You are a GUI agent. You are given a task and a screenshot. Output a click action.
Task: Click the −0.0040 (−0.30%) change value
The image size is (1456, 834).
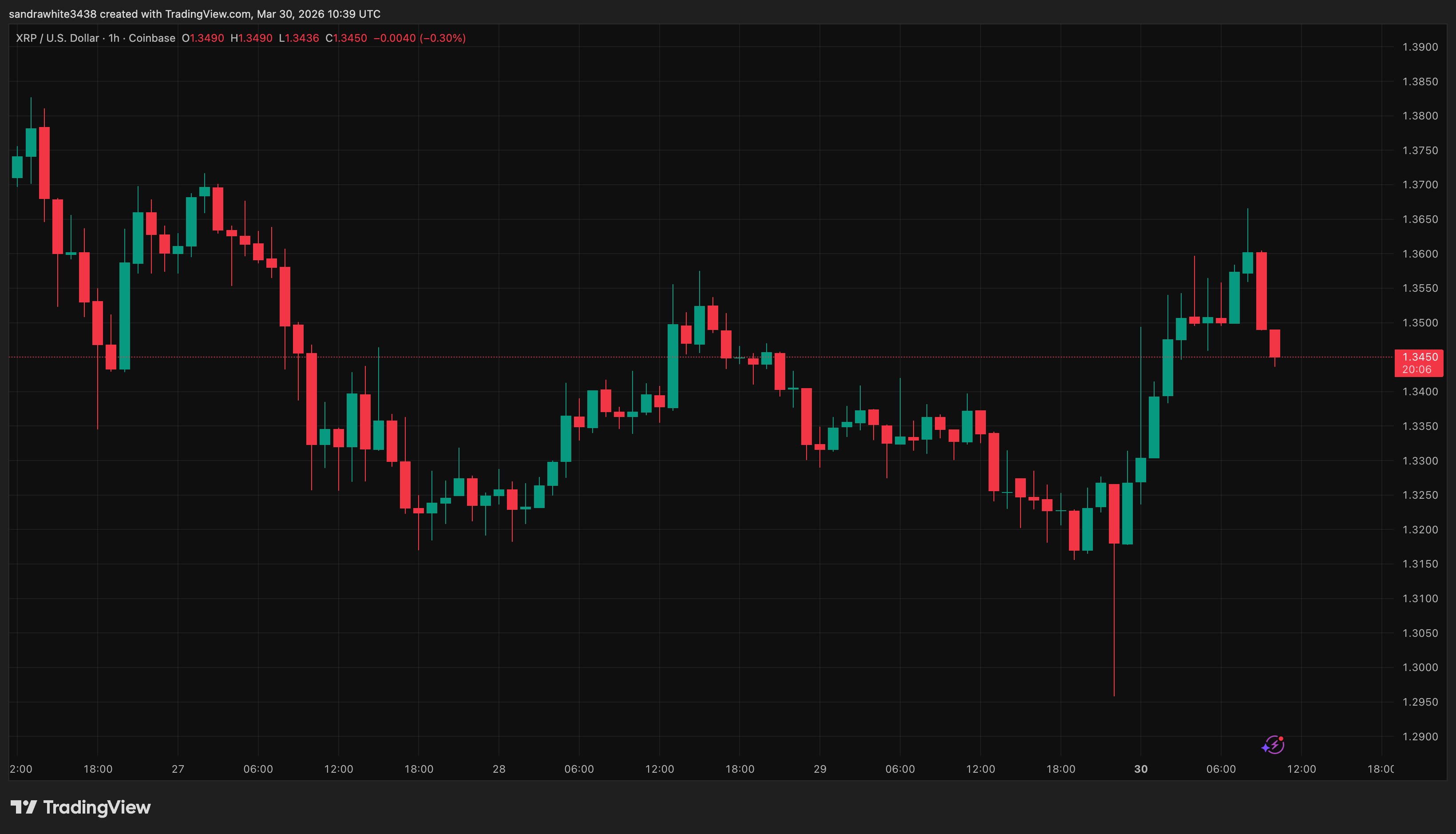pyautogui.click(x=419, y=38)
